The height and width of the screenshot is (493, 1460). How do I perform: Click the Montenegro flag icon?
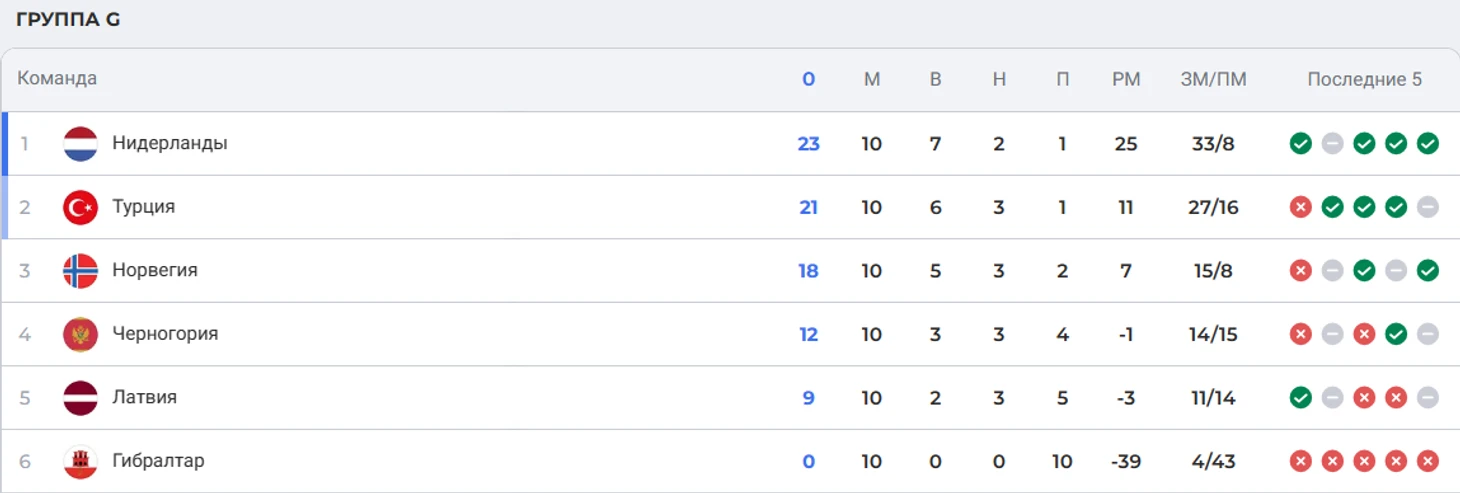coord(80,334)
